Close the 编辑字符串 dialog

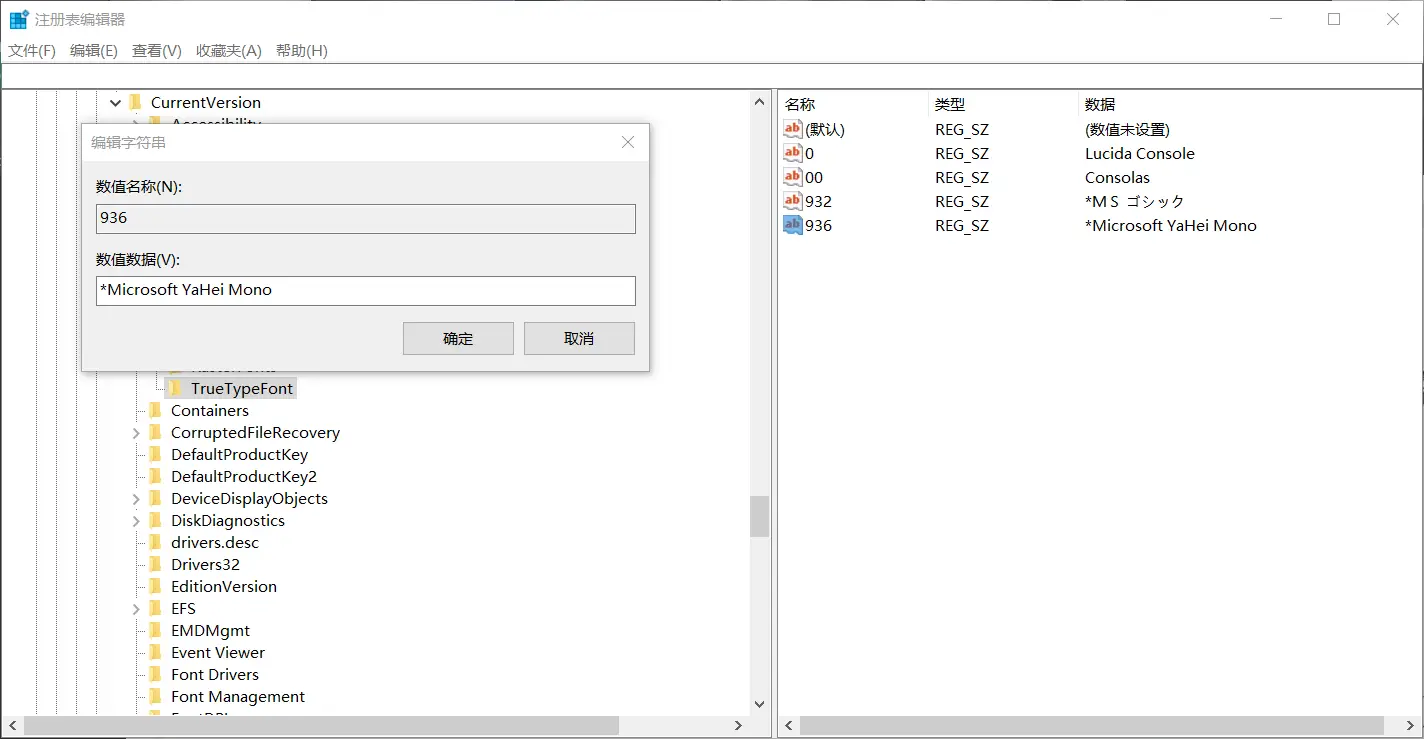tap(628, 142)
